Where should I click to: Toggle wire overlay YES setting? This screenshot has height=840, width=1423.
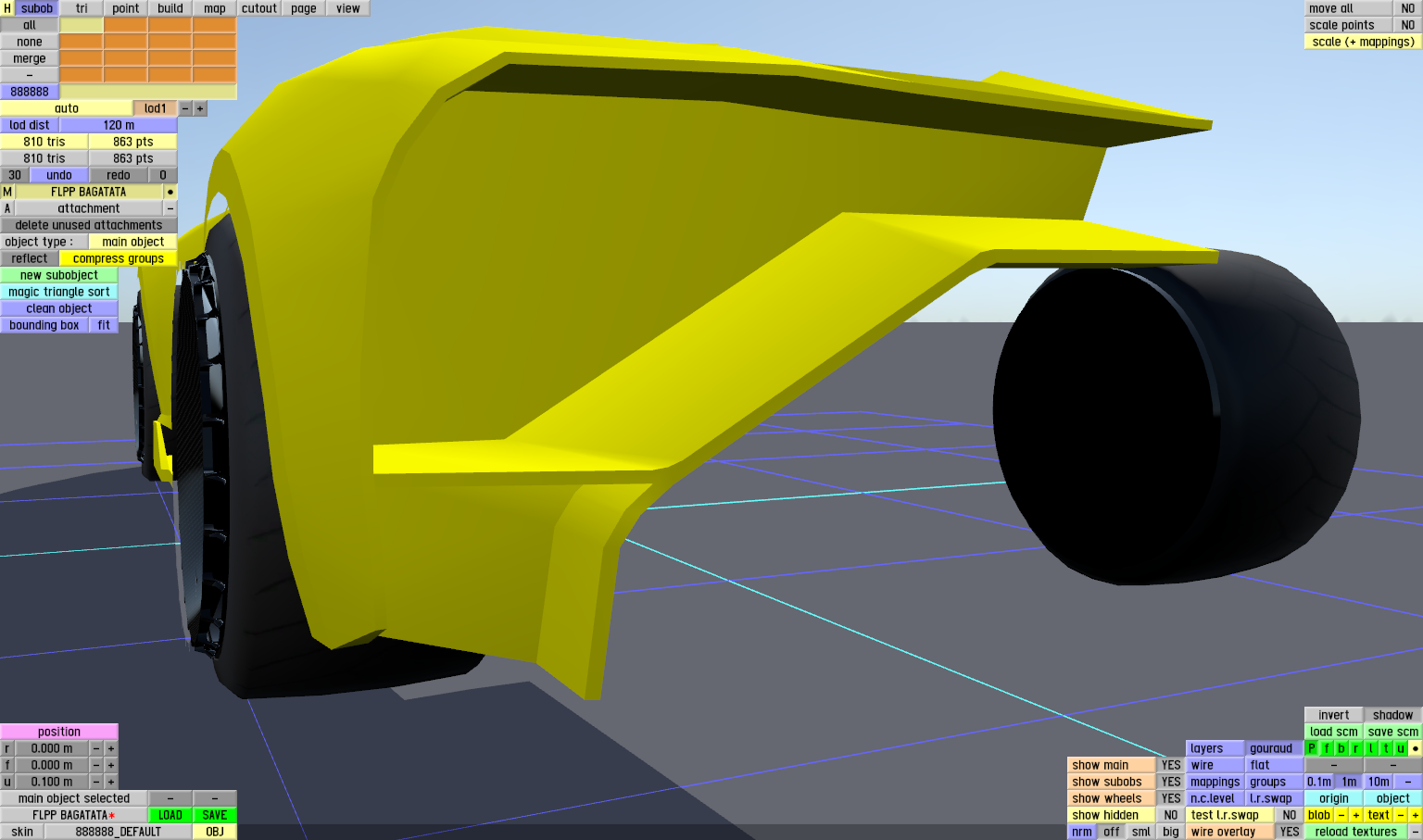[1290, 832]
